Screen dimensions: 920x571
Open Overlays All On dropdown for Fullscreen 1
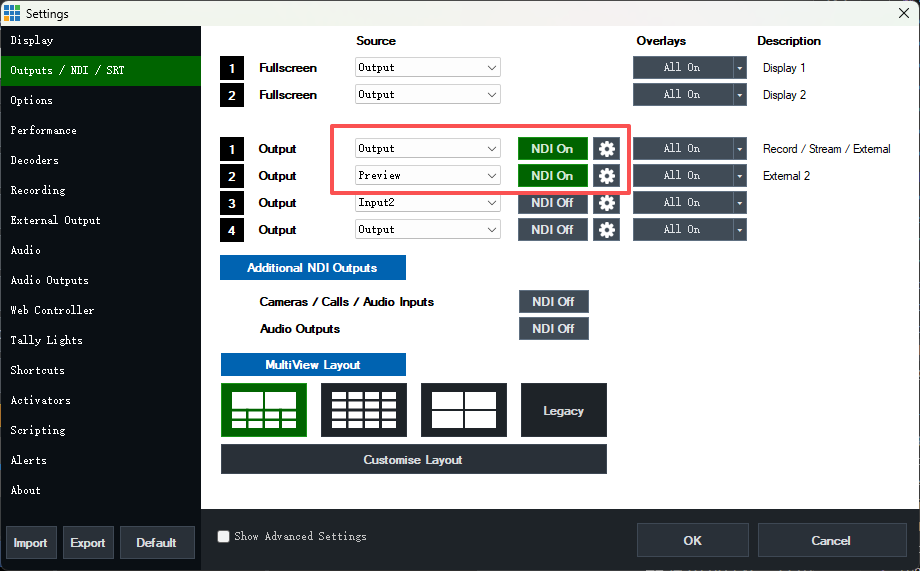coord(739,67)
